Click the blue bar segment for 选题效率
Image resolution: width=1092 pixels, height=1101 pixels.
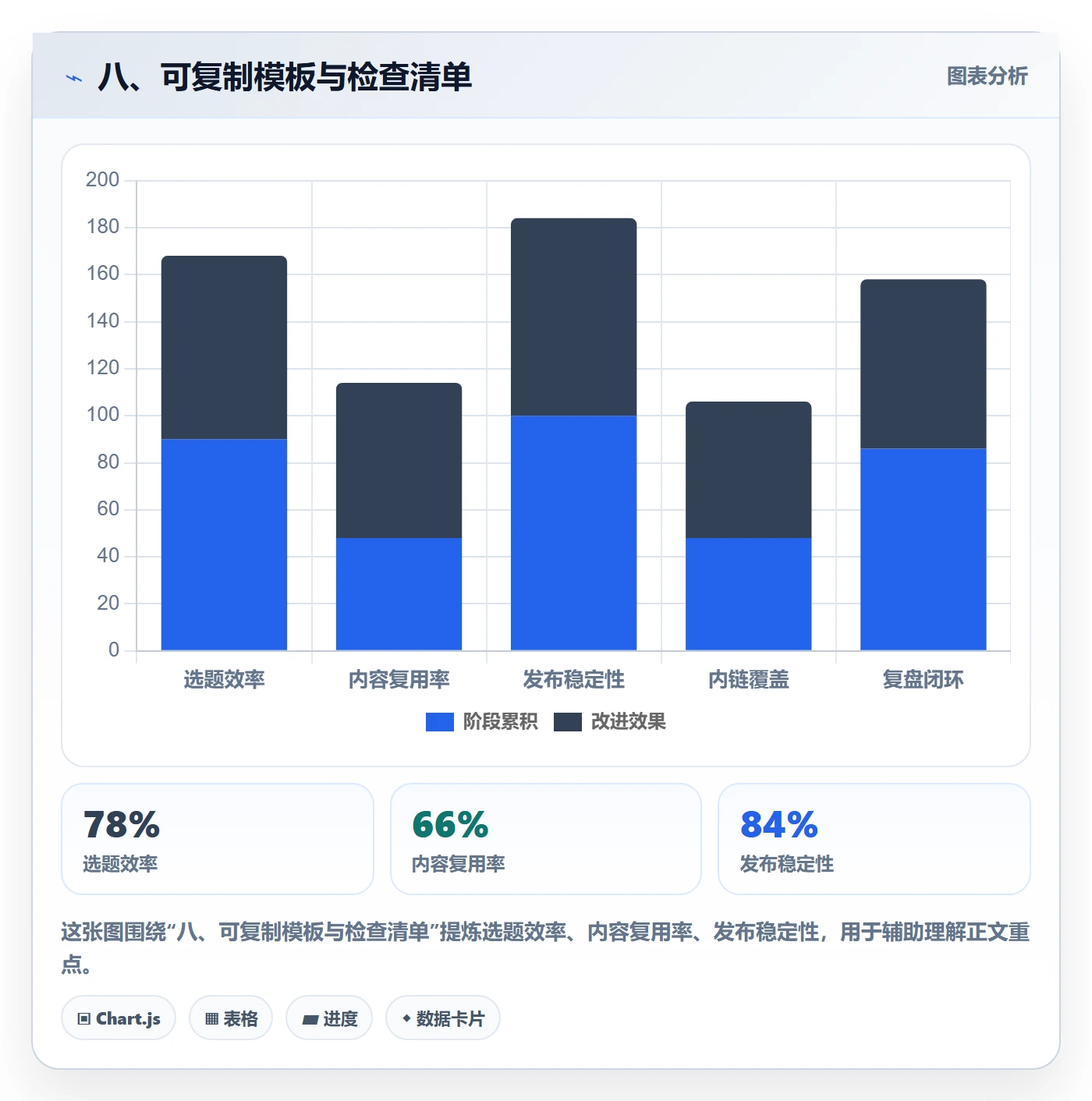click(224, 544)
